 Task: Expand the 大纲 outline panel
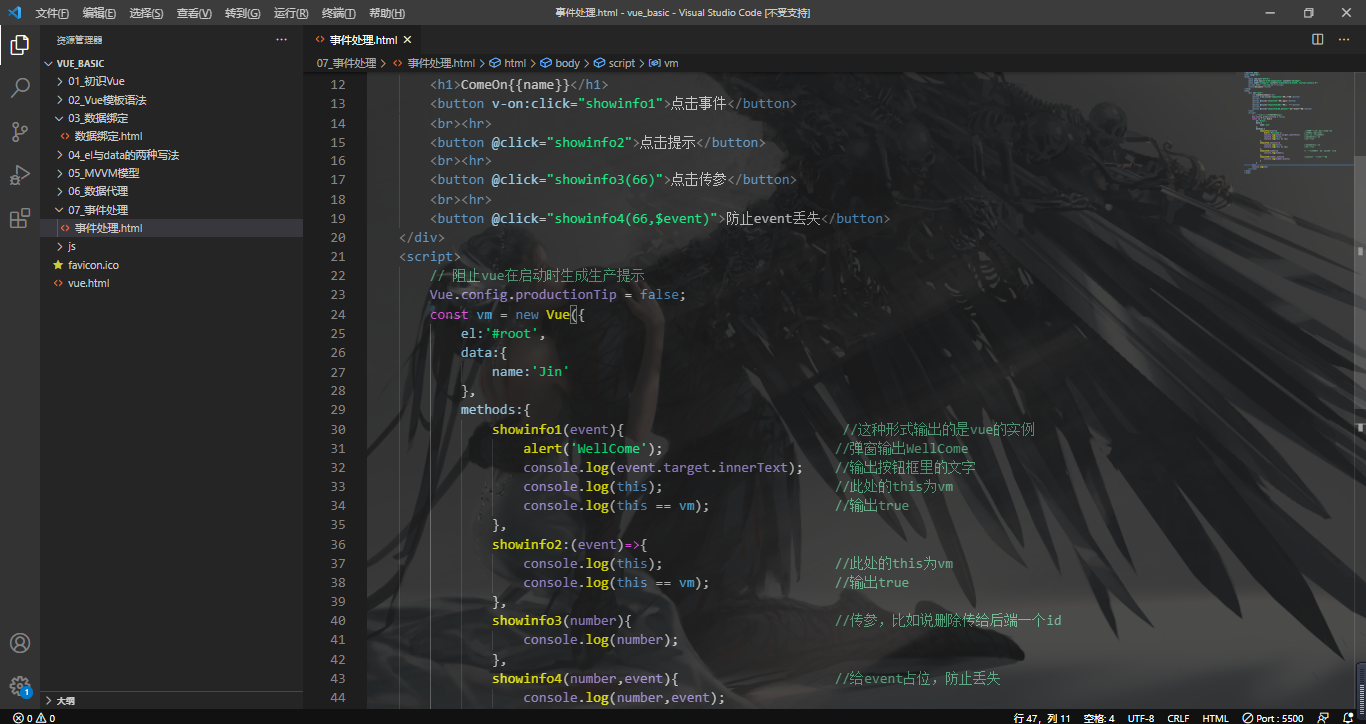171,701
